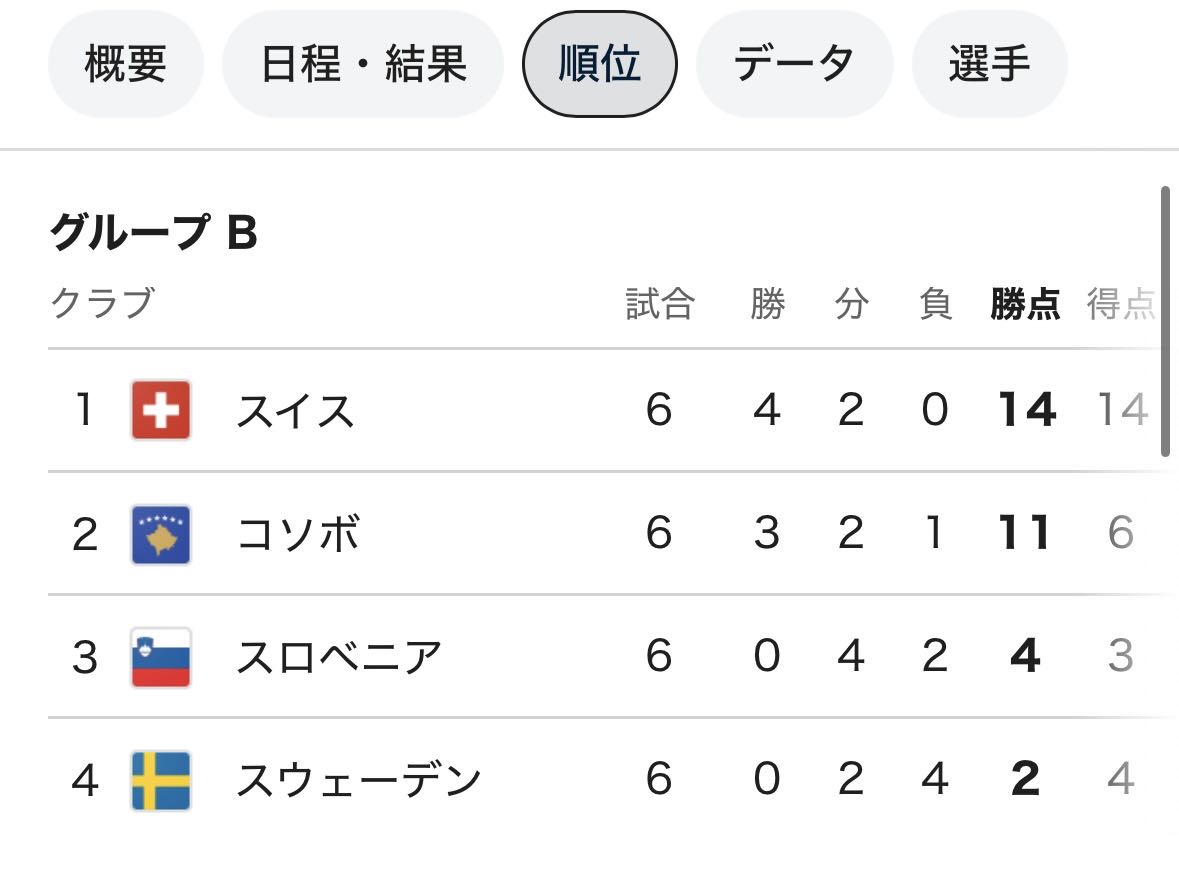Image resolution: width=1179 pixels, height=870 pixels.
Task: Open the スウェーデン team link
Action: tap(358, 780)
